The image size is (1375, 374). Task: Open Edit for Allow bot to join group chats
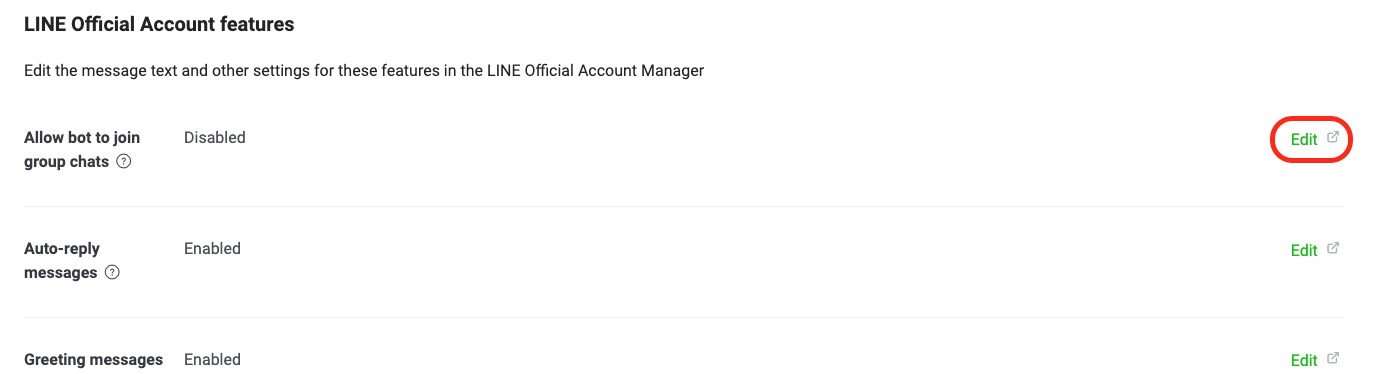click(1304, 140)
